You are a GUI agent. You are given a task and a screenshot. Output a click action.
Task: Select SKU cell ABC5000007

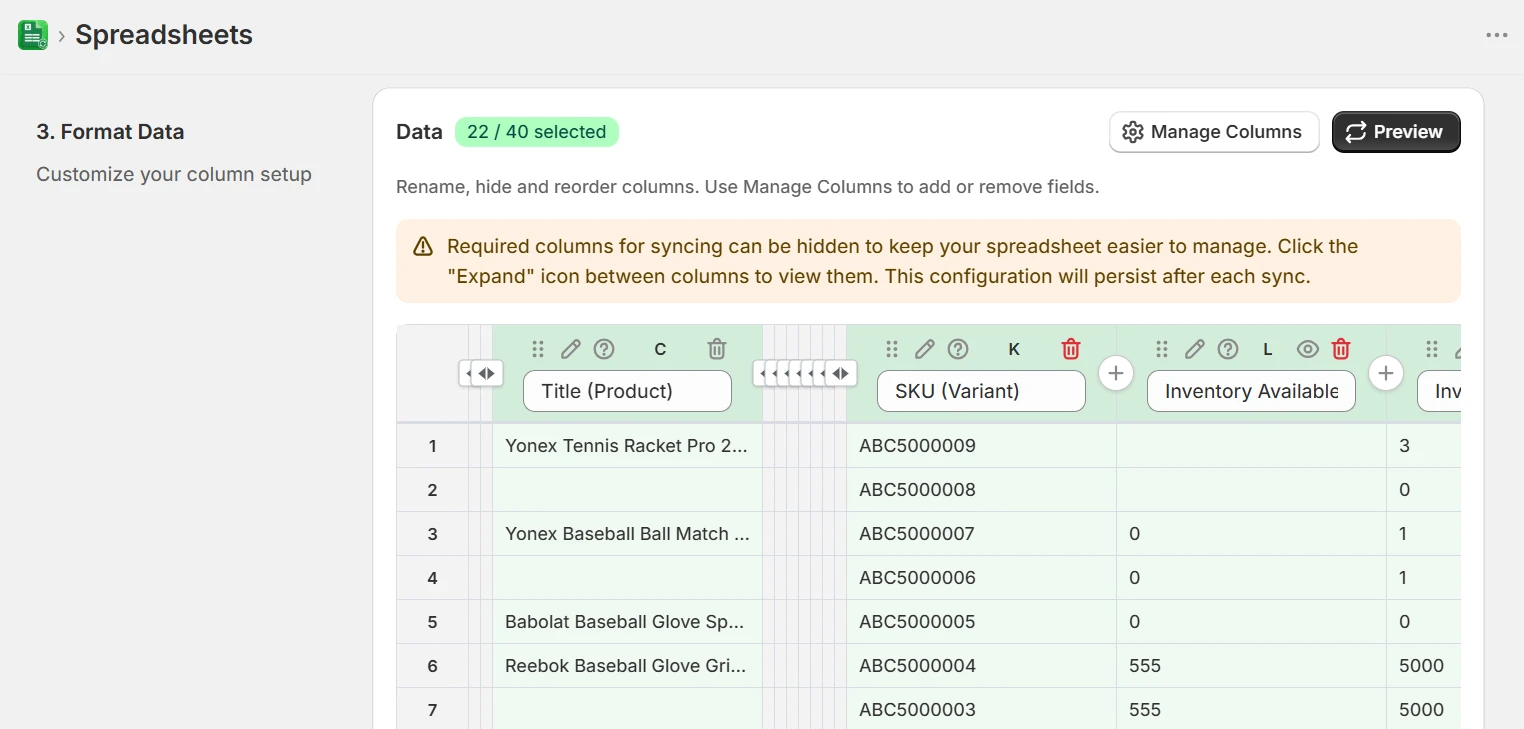coord(981,534)
